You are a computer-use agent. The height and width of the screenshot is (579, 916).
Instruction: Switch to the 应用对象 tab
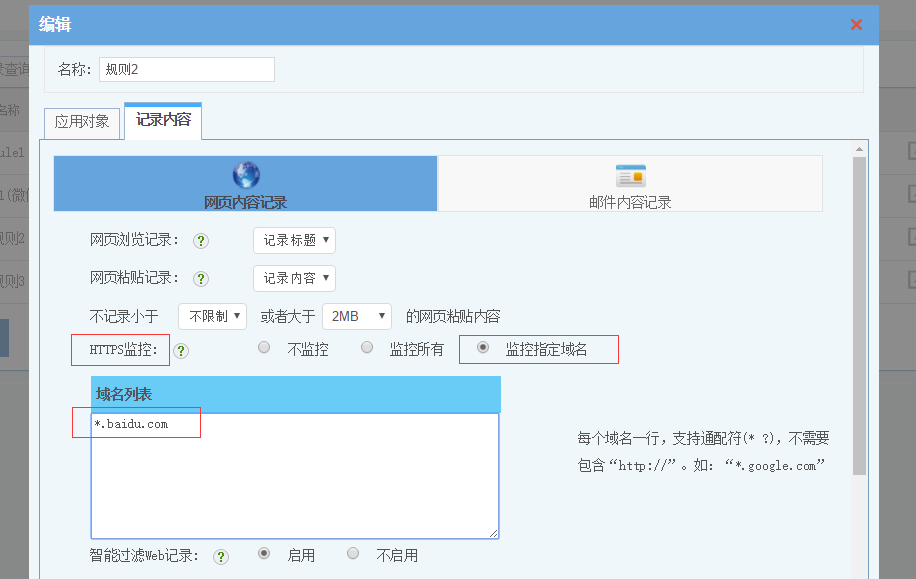coord(82,122)
